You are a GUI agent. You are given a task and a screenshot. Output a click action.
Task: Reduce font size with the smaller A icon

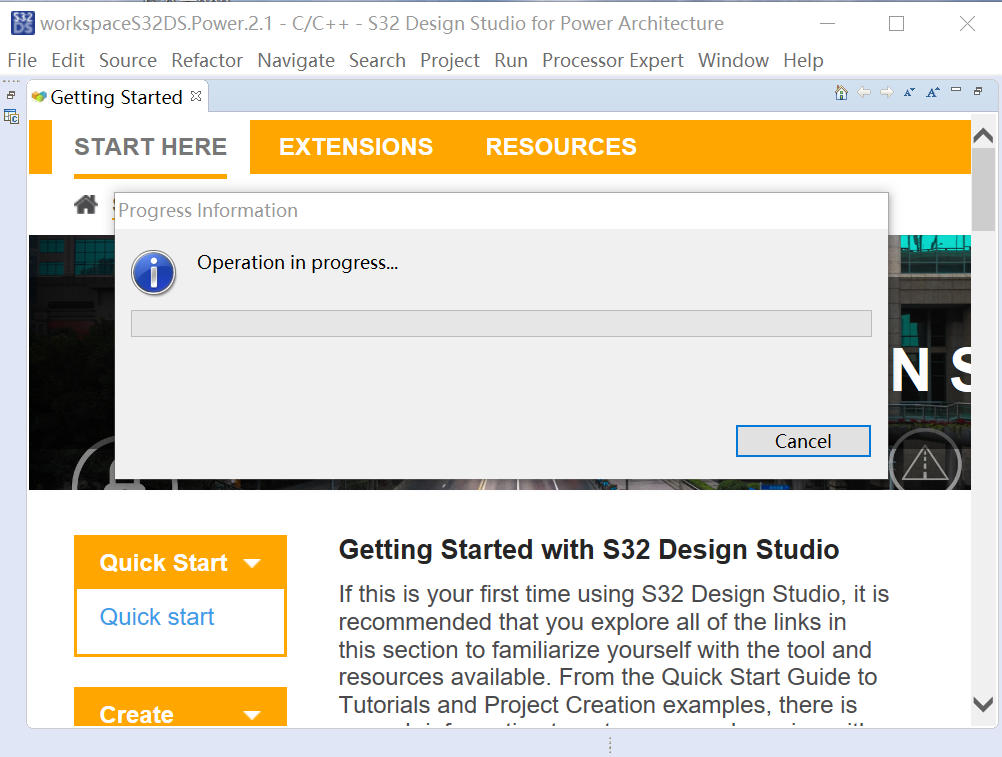[909, 93]
